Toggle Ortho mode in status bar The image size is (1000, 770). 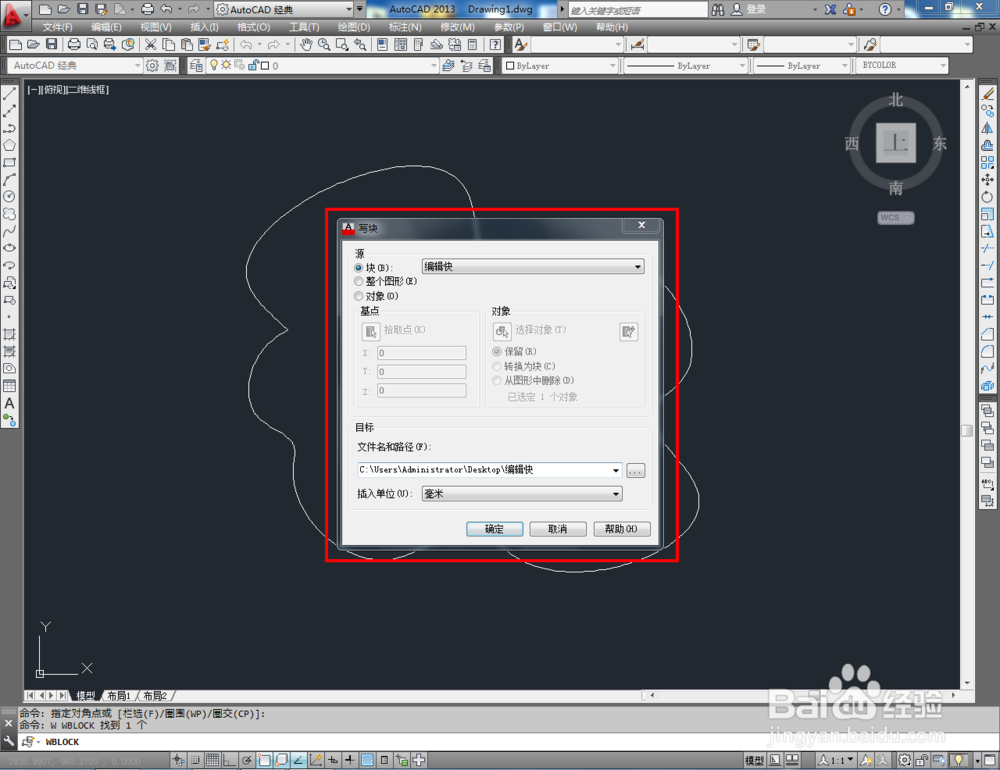(x=228, y=760)
